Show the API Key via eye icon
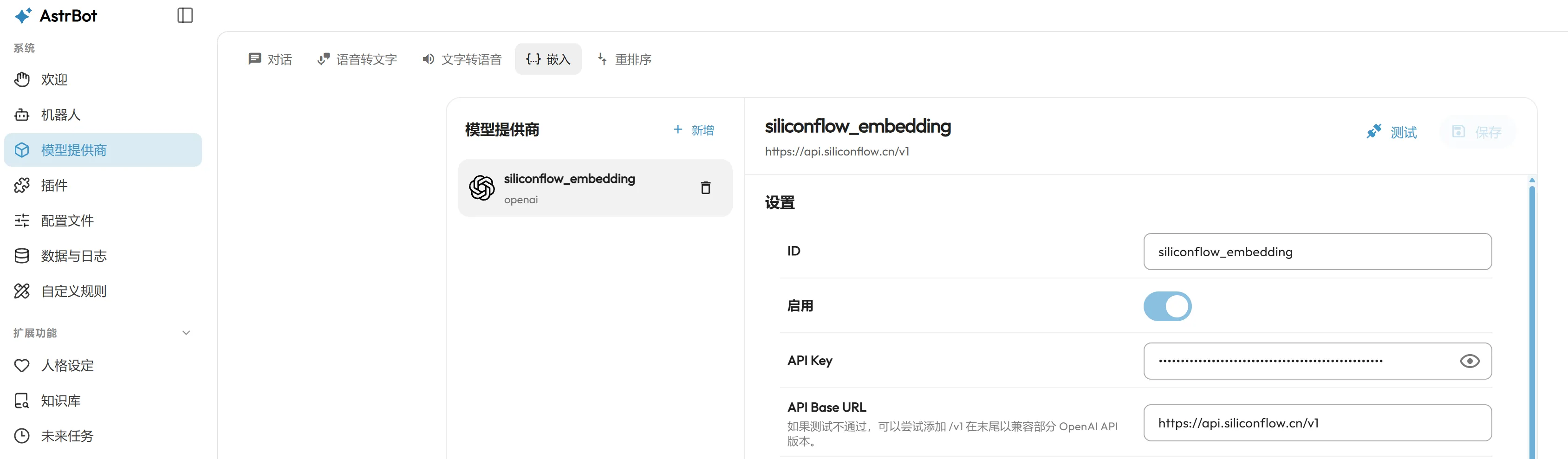Viewport: 1568px width, 459px height. pyautogui.click(x=1470, y=361)
